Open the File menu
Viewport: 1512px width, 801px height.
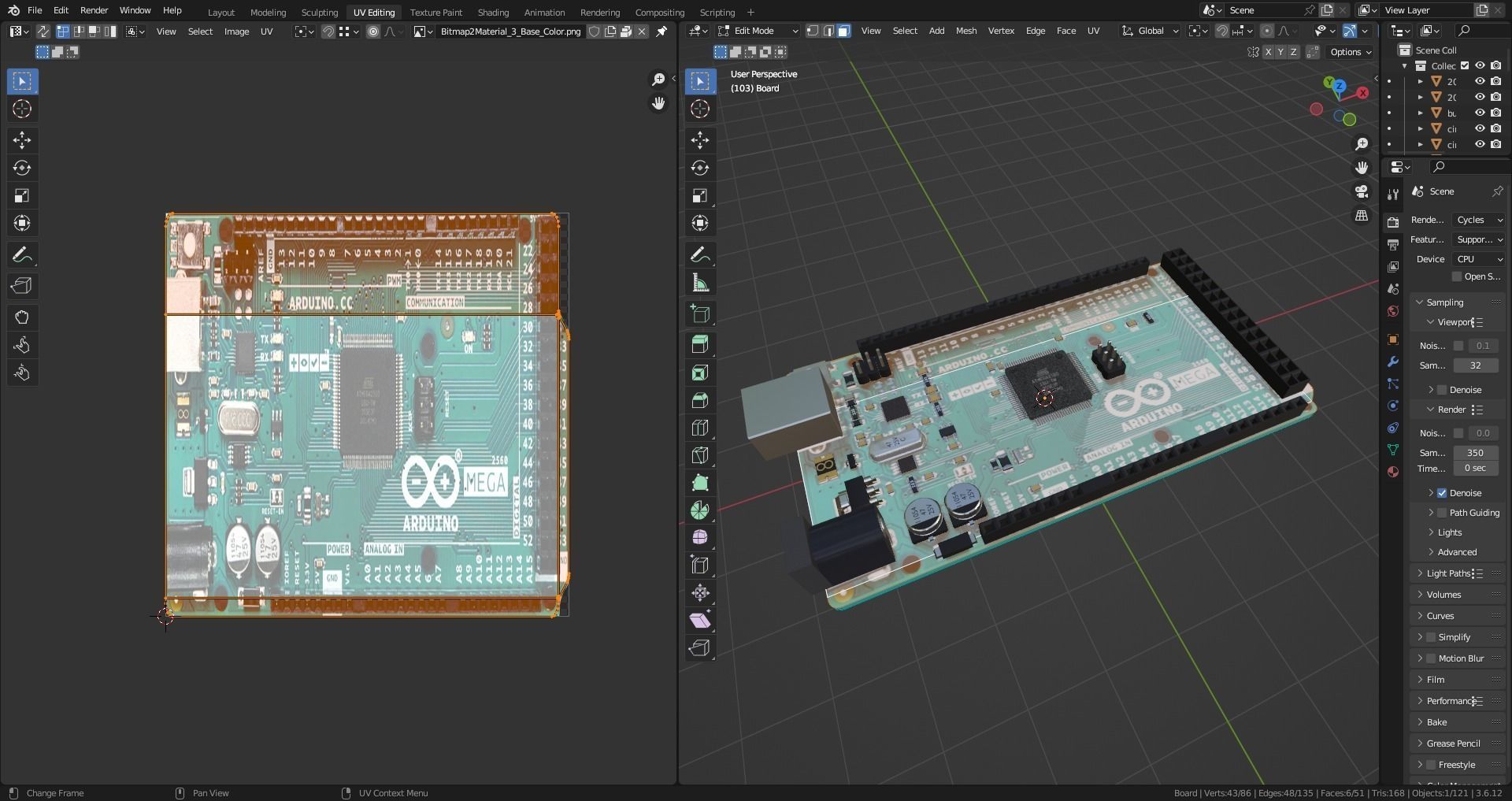tap(35, 10)
